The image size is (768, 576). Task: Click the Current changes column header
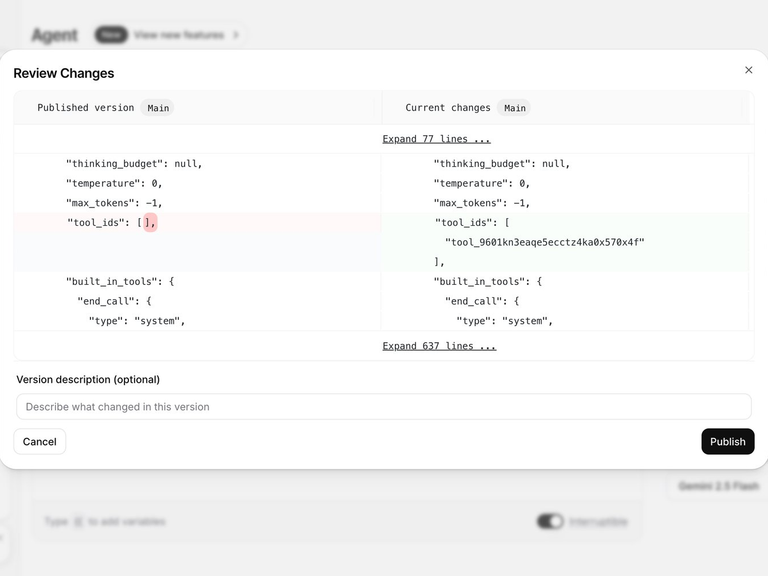point(448,108)
